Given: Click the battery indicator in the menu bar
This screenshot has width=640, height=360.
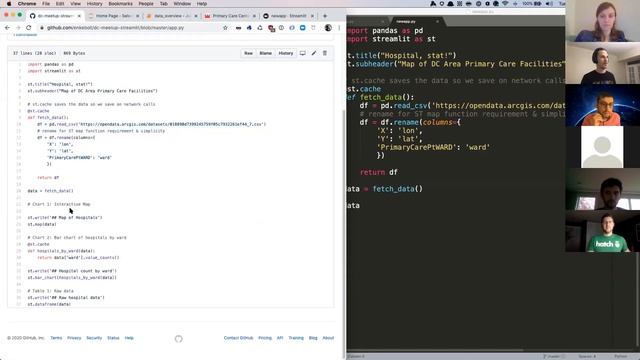Looking at the screenshot, I should pyautogui.click(x=538, y=4).
